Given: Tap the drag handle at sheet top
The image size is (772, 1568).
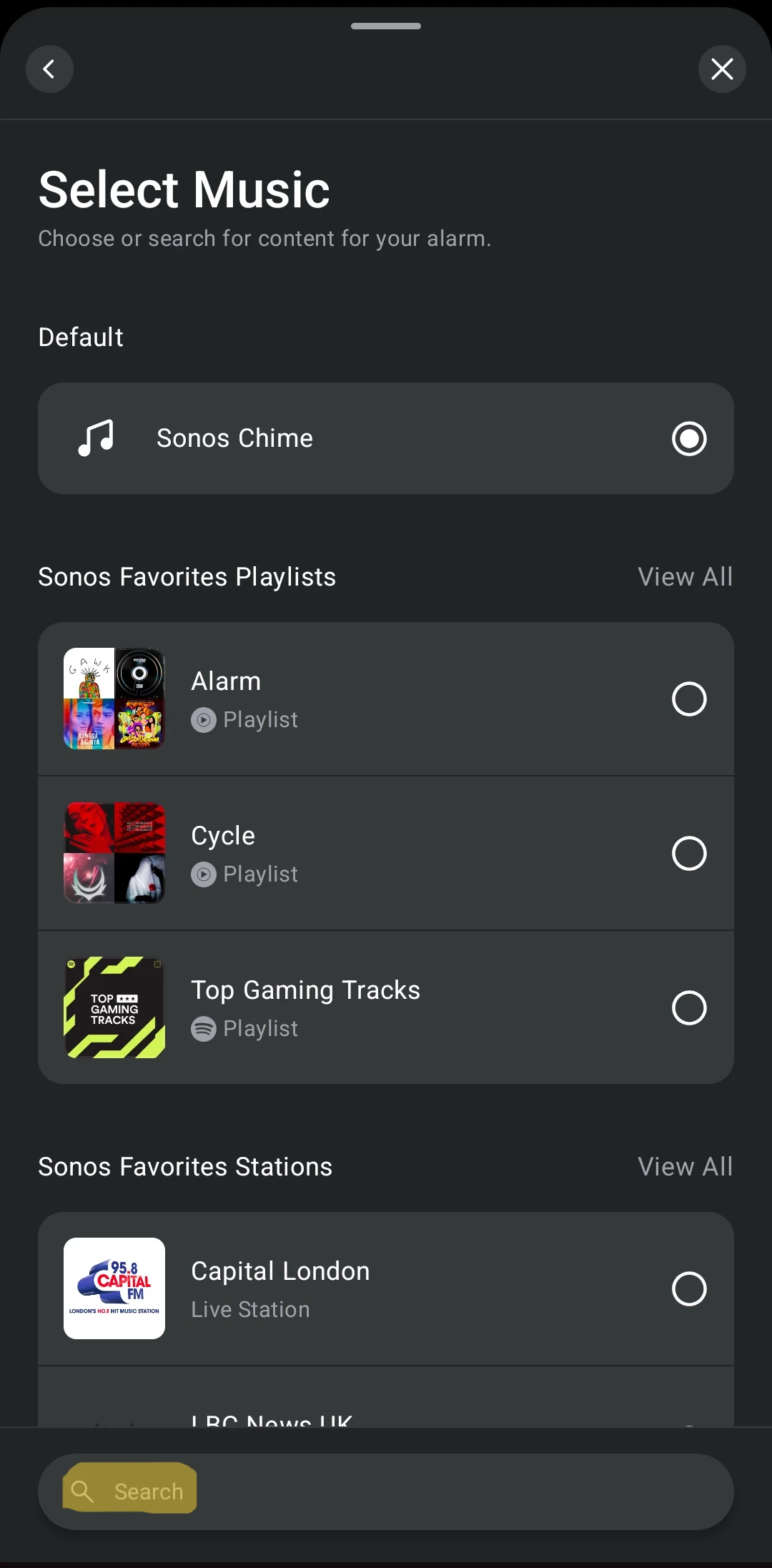Looking at the screenshot, I should [x=386, y=26].
